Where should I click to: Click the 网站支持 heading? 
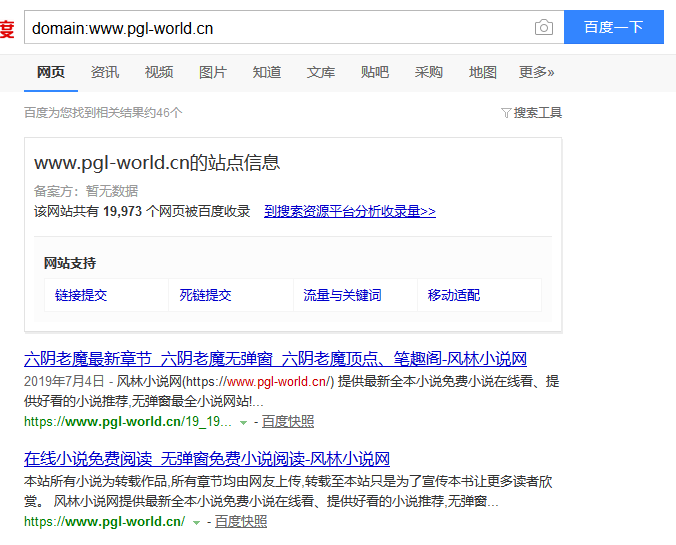70,263
